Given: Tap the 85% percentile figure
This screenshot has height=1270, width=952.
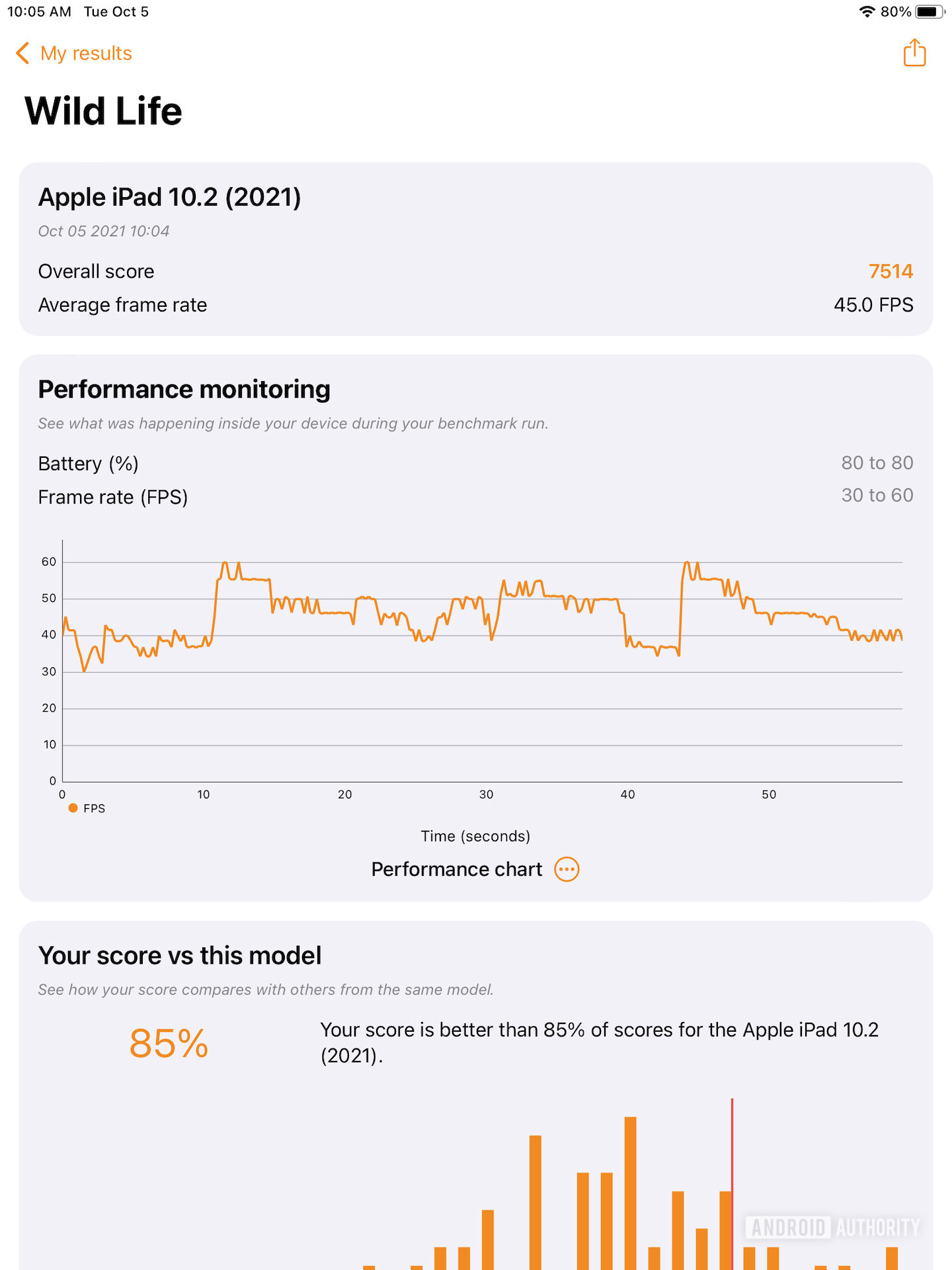Looking at the screenshot, I should click(169, 1043).
